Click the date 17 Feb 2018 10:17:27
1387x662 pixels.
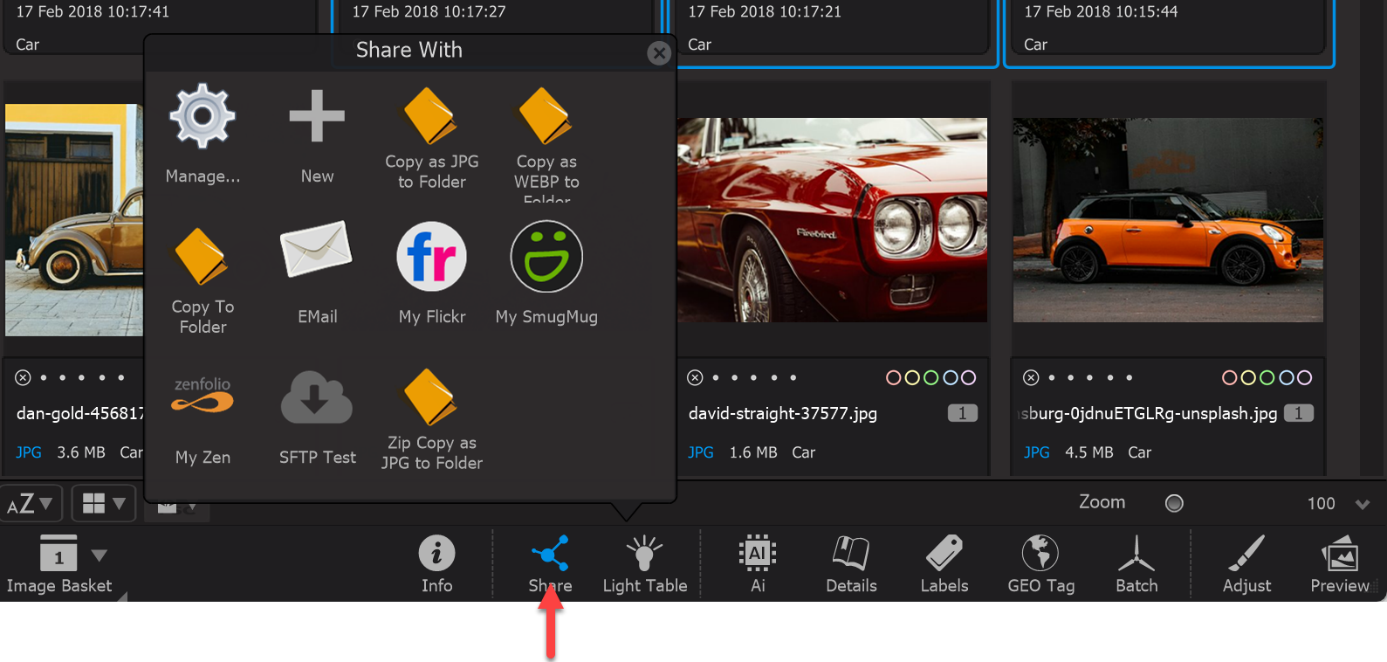tap(429, 12)
